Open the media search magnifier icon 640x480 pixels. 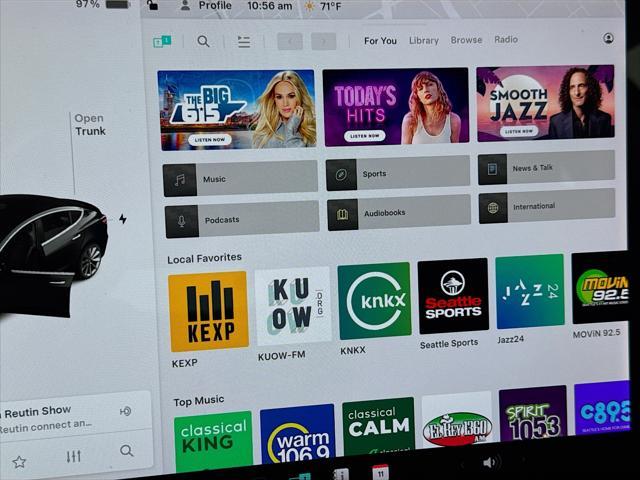203,41
